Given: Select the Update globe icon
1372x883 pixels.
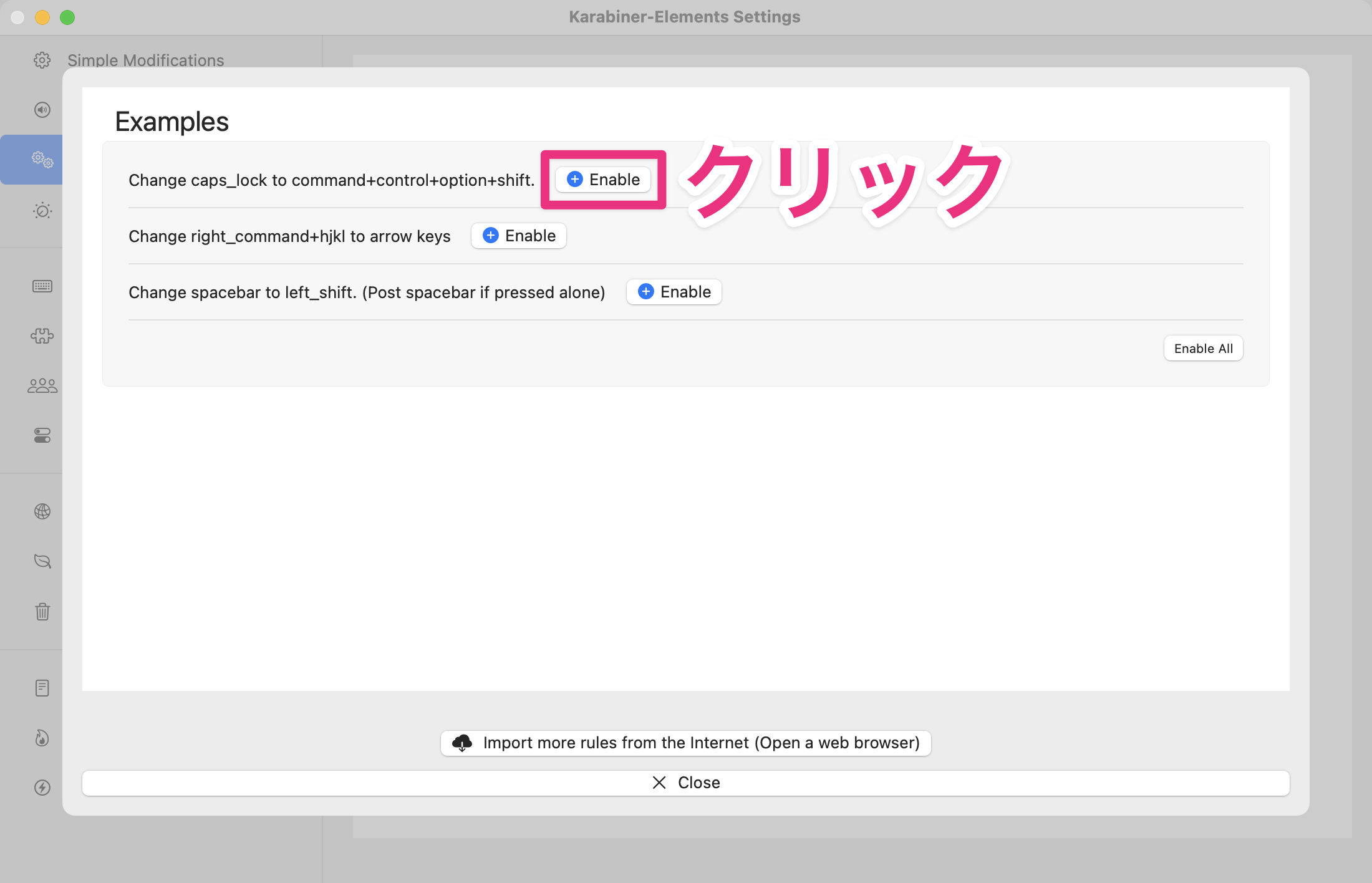Looking at the screenshot, I should click(42, 511).
